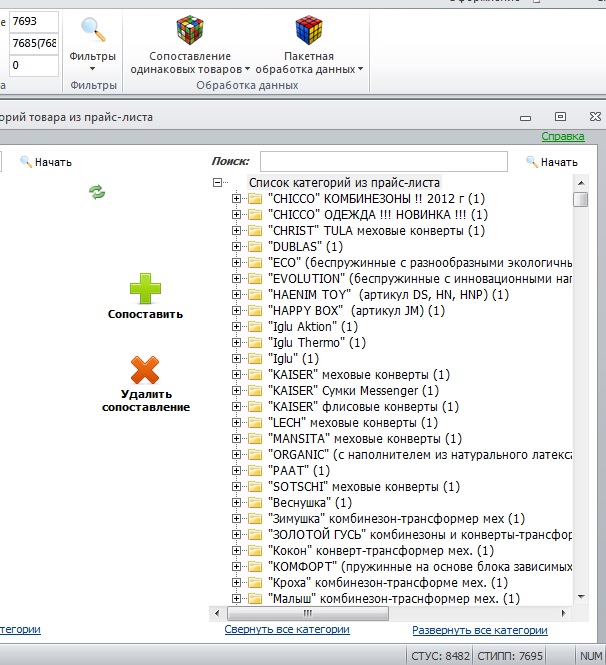Click the tree vertical scrollbar up arrow

coord(581,183)
